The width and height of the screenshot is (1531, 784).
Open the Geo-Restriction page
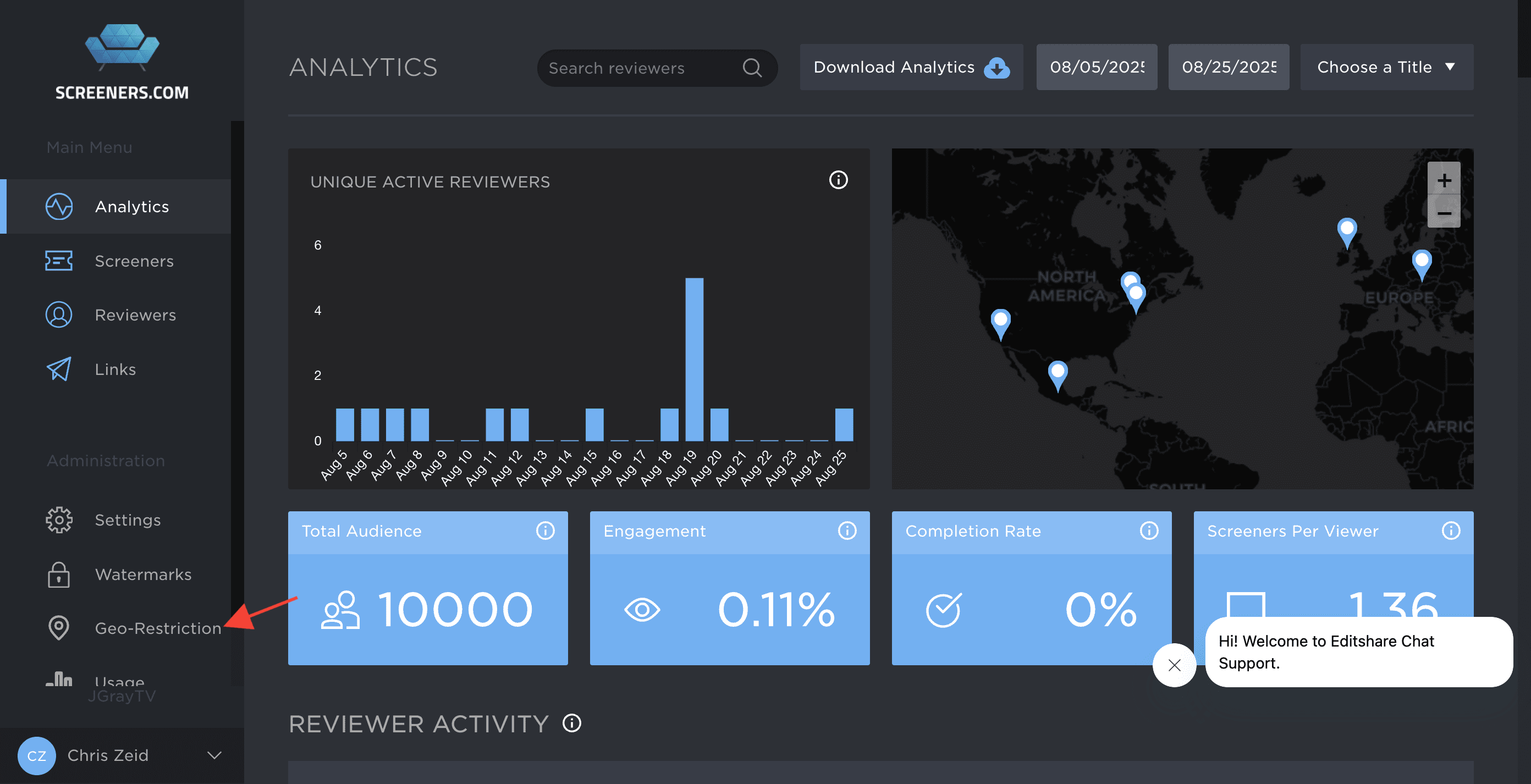point(157,628)
